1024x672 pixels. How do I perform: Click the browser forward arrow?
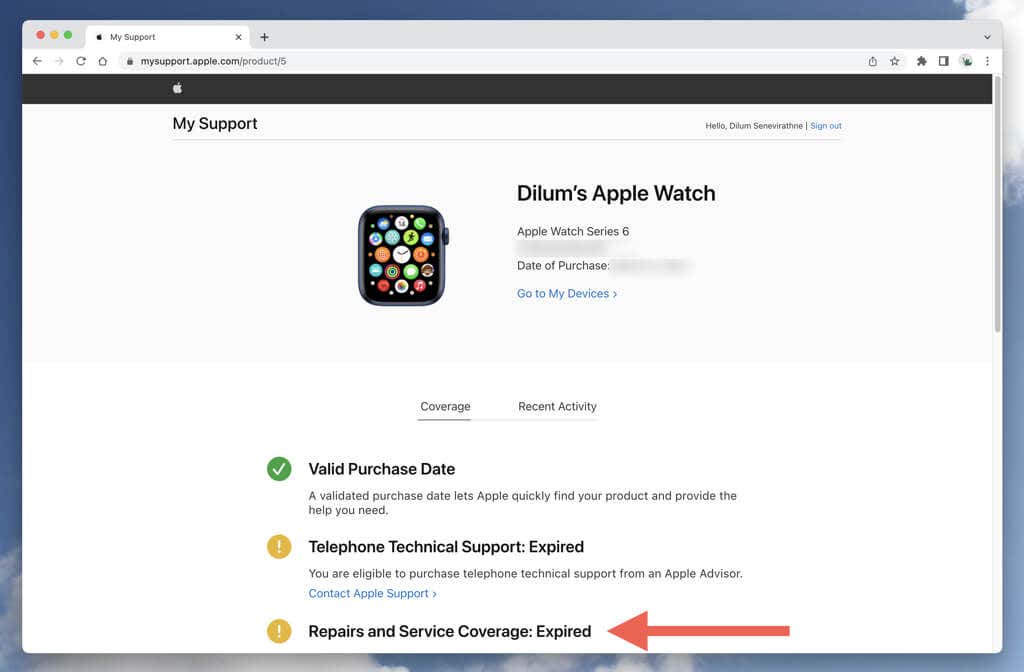pyautogui.click(x=59, y=61)
